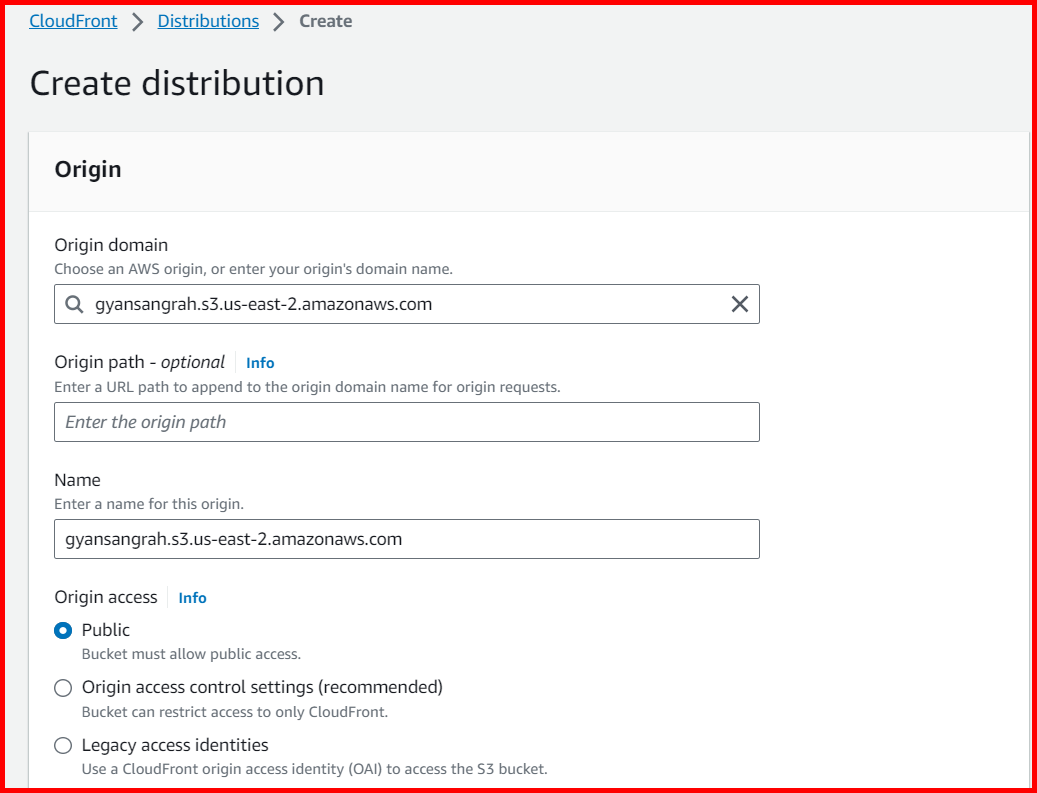Click the Create breadcrumb entry

[325, 20]
